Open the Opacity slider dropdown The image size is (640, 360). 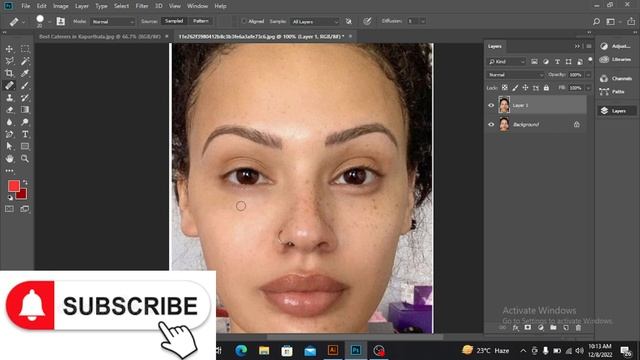click(588, 75)
